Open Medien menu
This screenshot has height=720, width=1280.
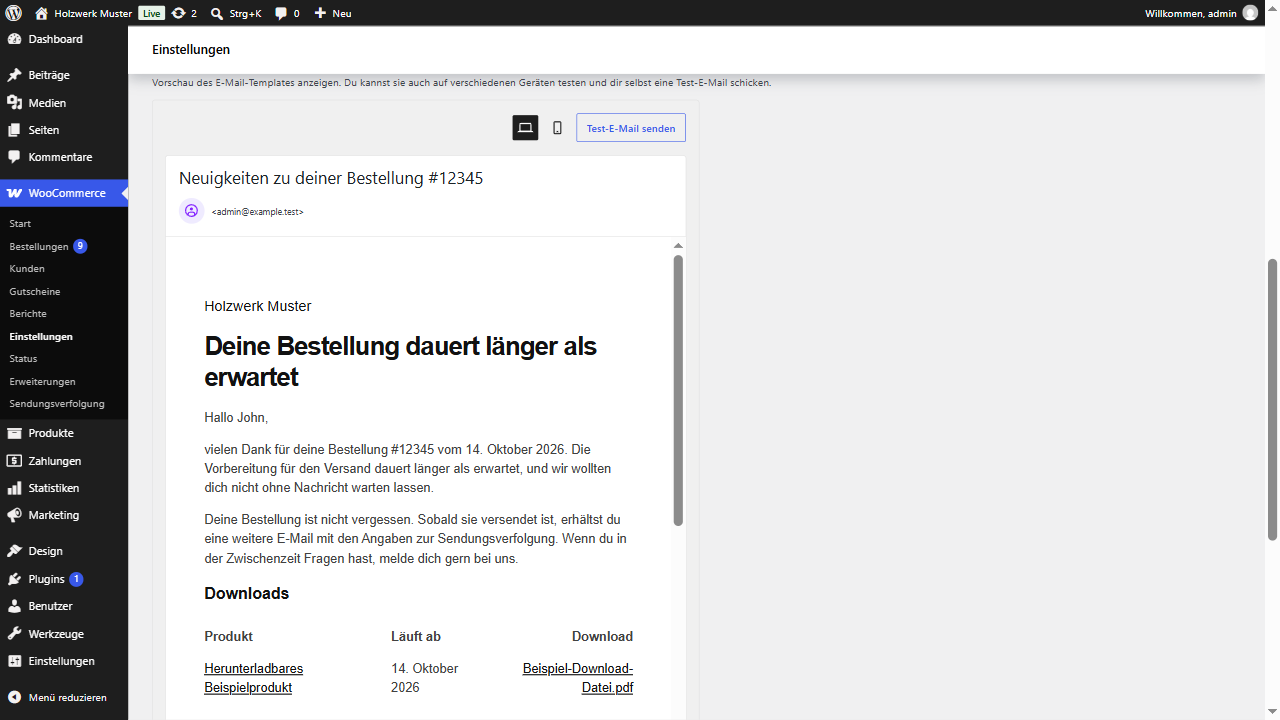[64, 103]
